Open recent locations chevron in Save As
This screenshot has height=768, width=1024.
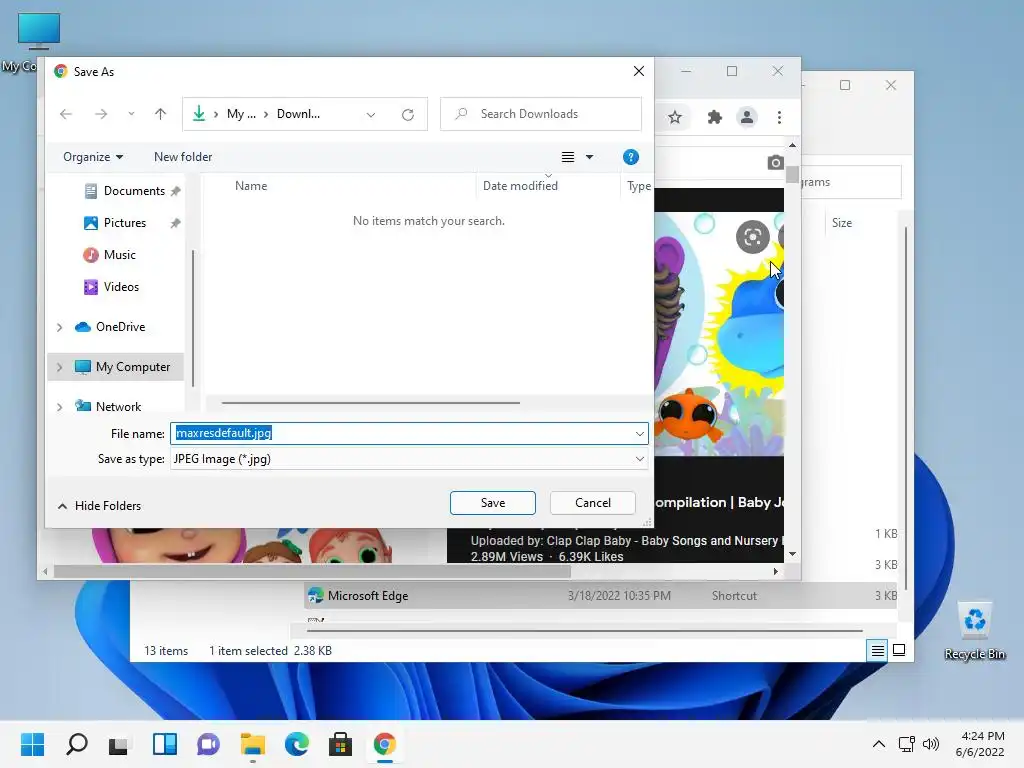[131, 114]
